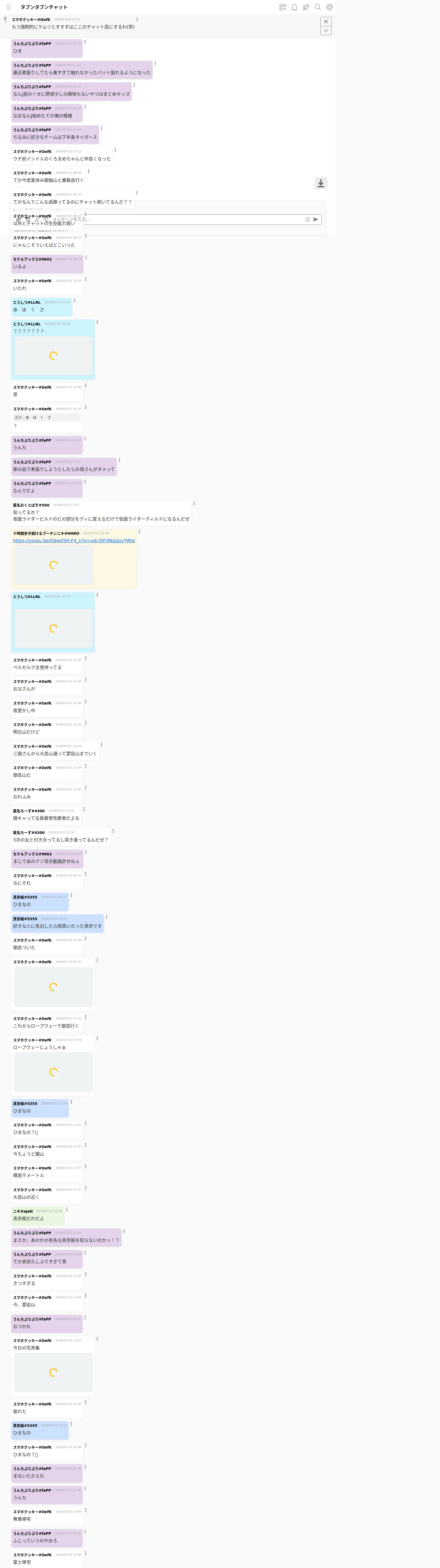This screenshot has width=440, height=1568.
Task: Click the username 匿名おくとぱす#560
Action: coord(31,505)
